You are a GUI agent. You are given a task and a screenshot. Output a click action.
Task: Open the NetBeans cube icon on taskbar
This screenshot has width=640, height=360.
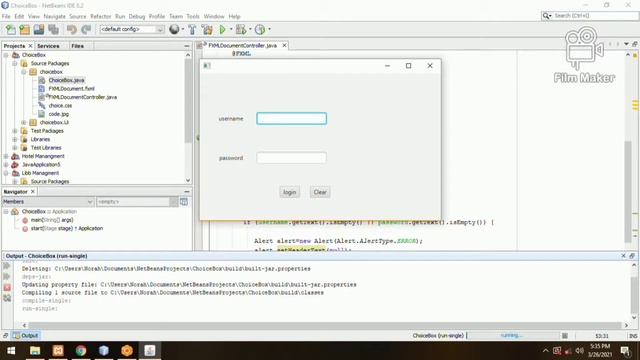click(104, 351)
